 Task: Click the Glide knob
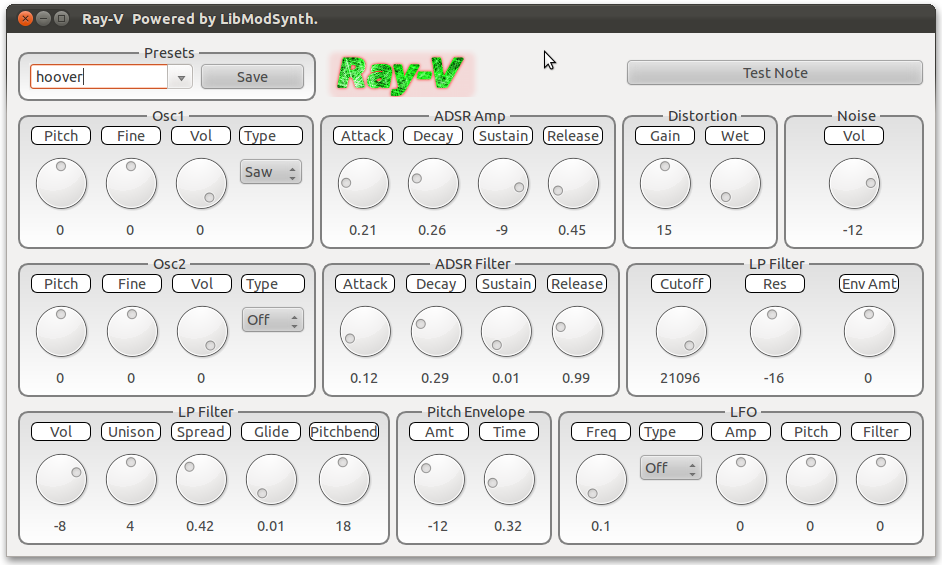[271, 480]
